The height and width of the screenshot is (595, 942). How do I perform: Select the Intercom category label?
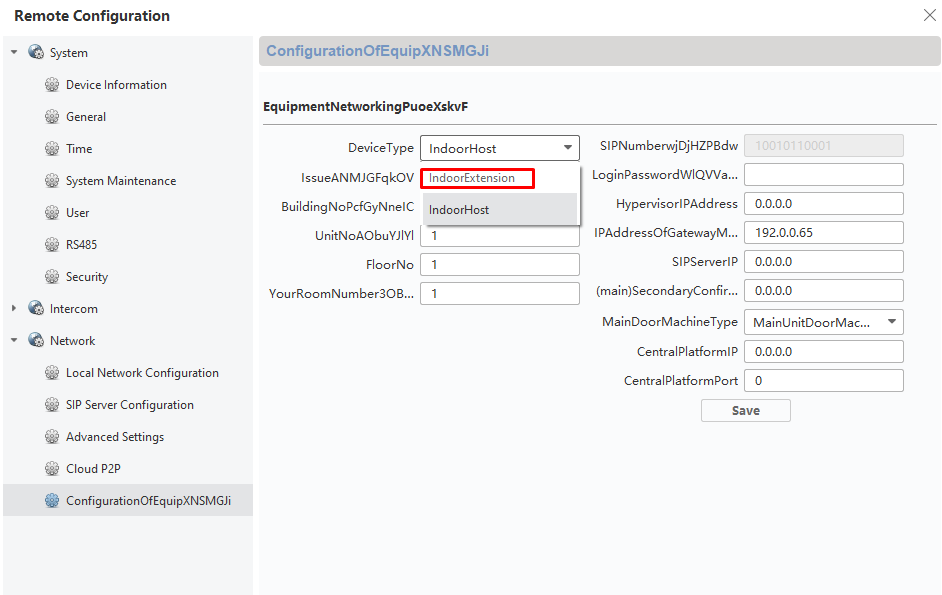pyautogui.click(x=73, y=308)
